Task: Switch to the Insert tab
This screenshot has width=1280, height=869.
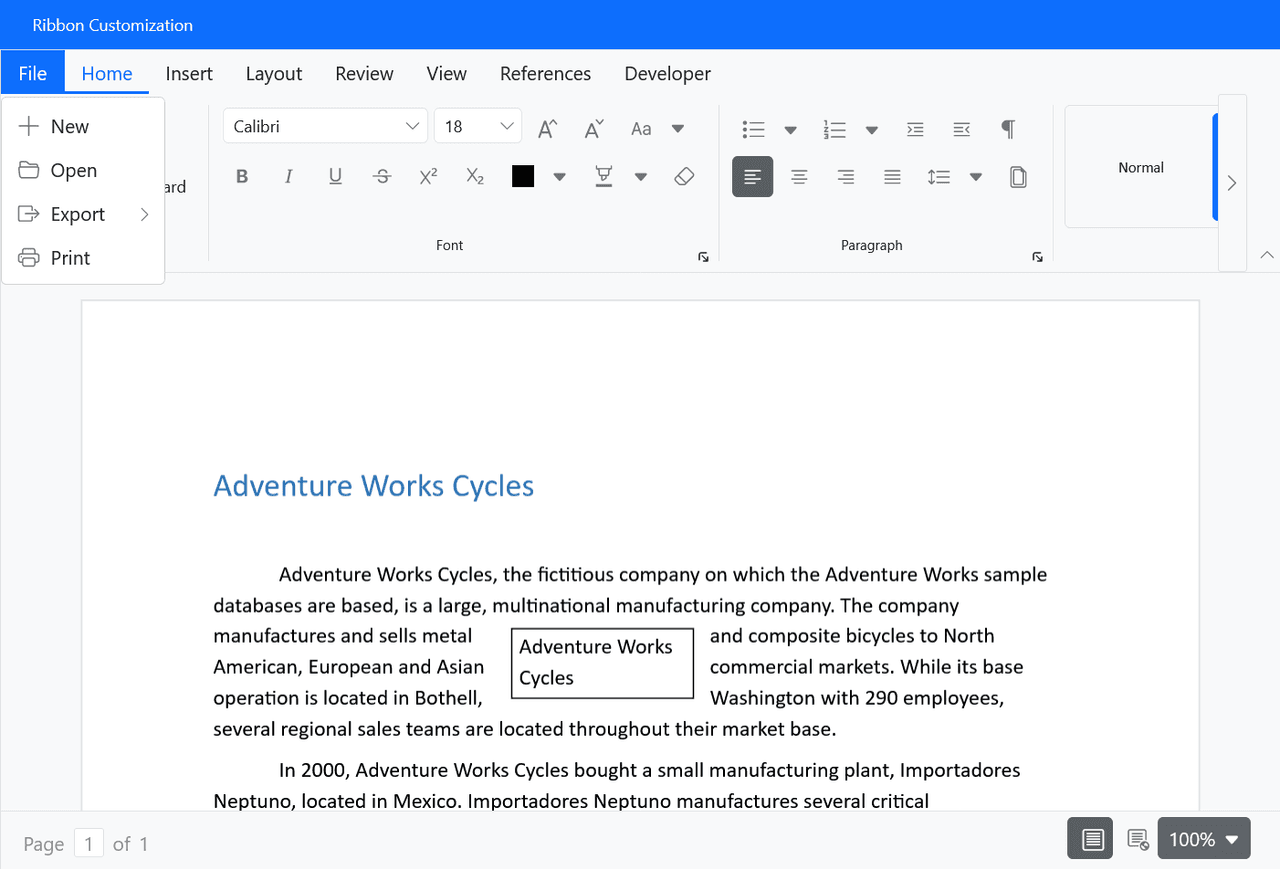Action: 189,73
